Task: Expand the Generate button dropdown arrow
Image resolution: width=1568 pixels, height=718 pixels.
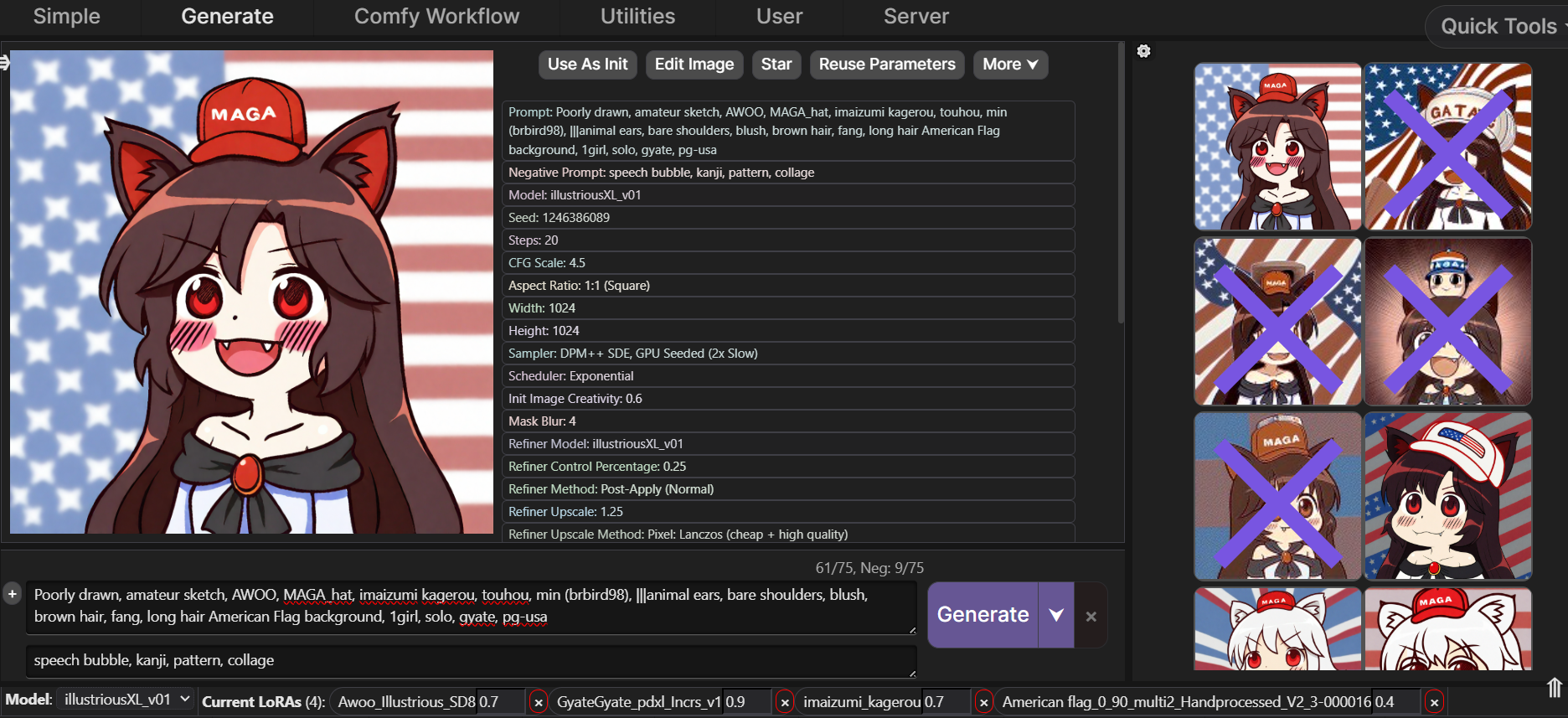Action: 1056,615
